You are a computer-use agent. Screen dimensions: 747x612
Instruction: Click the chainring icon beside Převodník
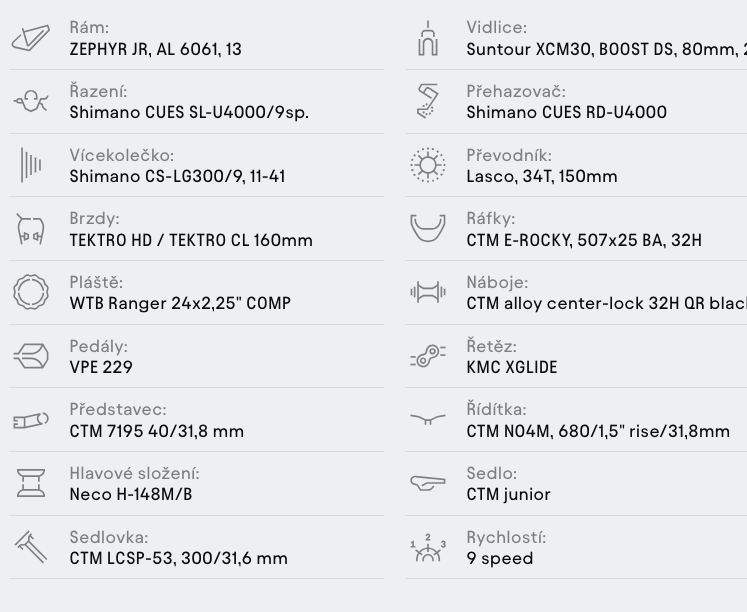(428, 165)
